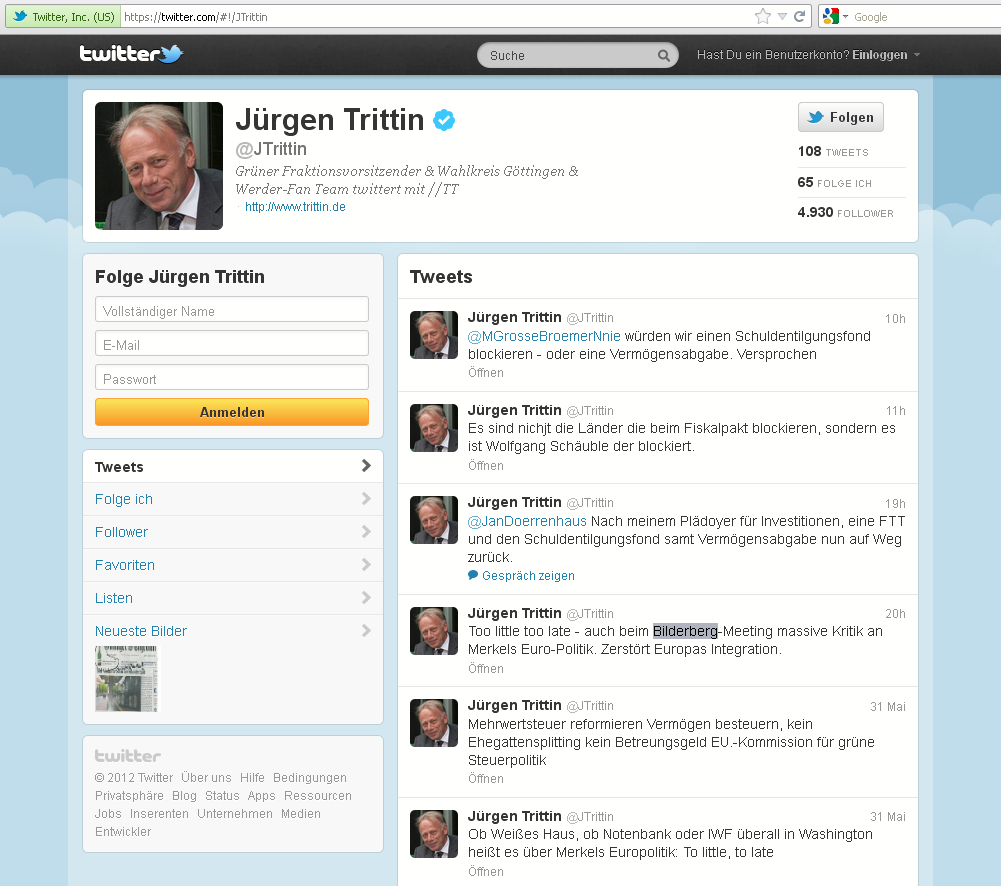Click the grey Twitter footer logo

pyautogui.click(x=128, y=756)
